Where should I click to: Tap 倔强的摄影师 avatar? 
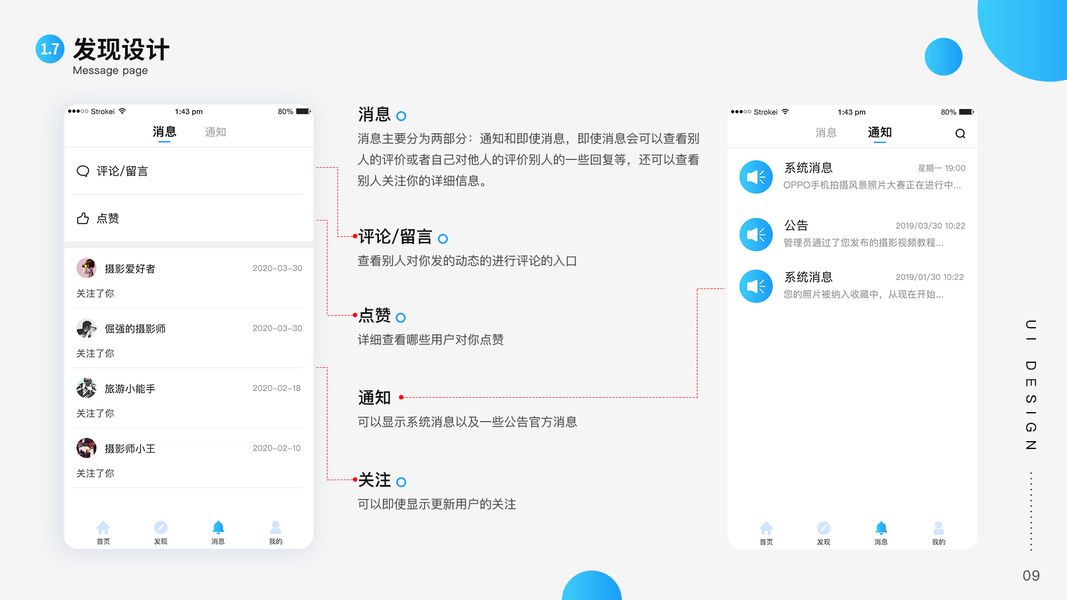click(86, 328)
